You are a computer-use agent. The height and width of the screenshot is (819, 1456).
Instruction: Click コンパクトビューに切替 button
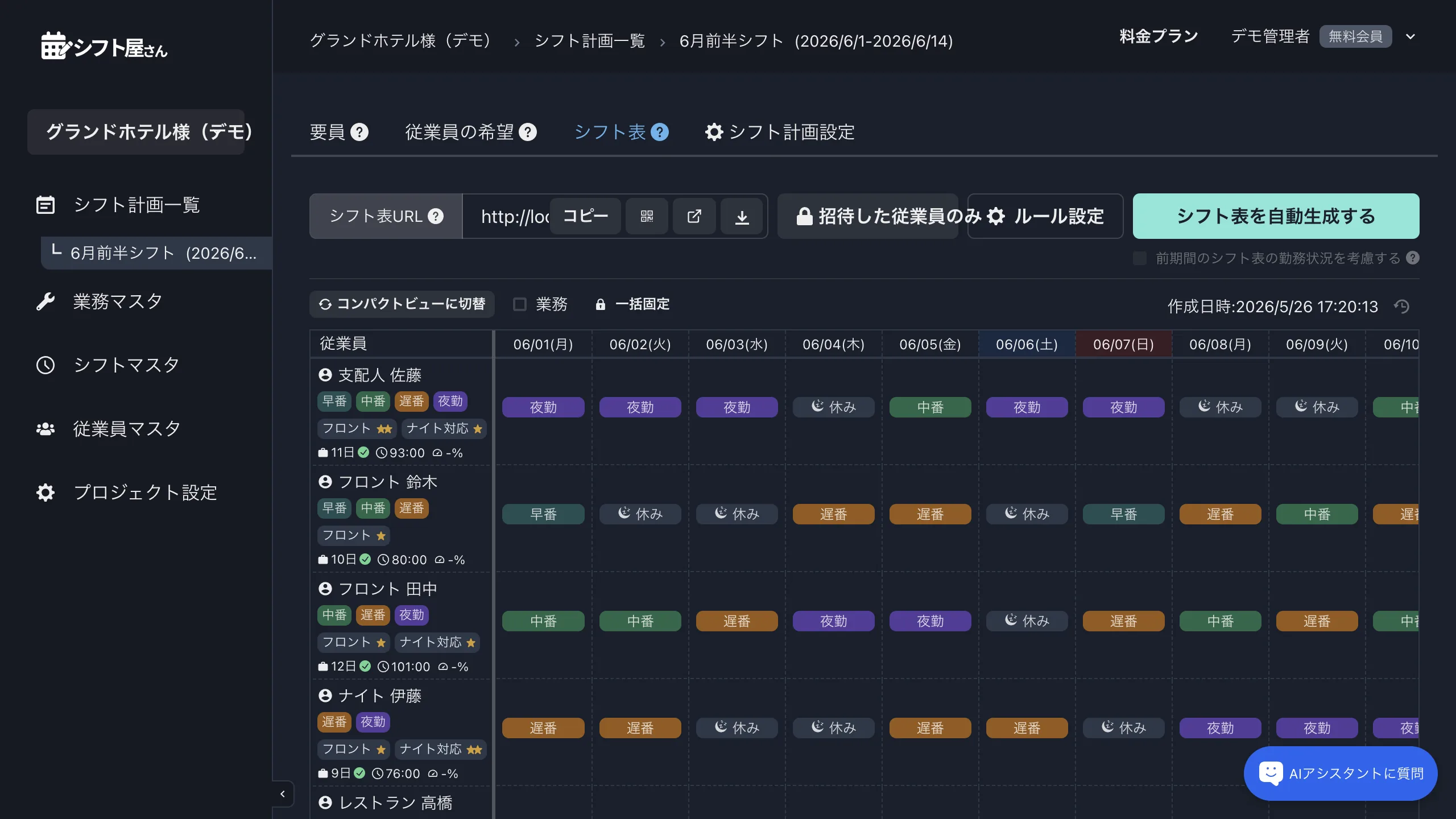pos(402,304)
